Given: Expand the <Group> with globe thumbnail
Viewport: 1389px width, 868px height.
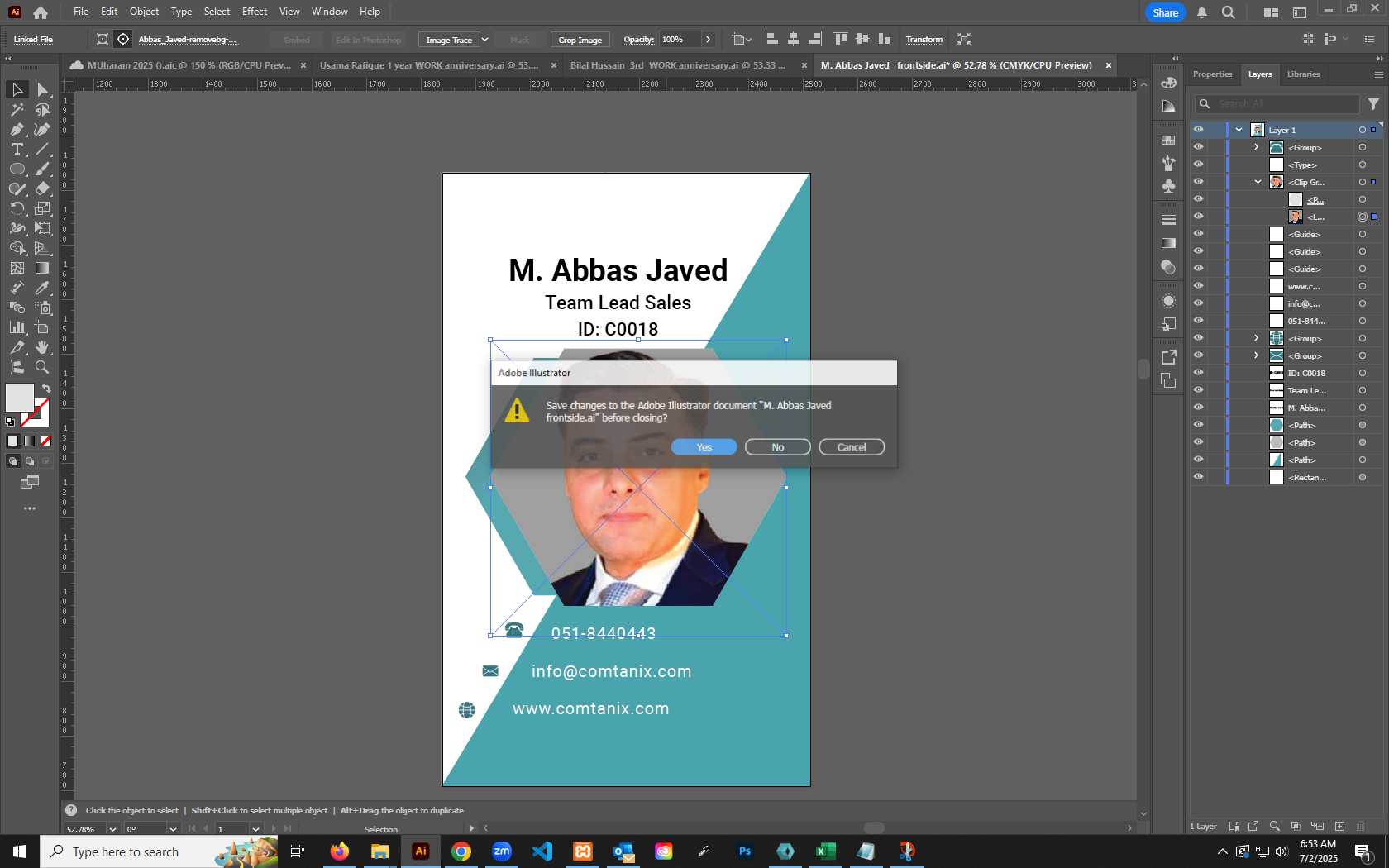Looking at the screenshot, I should [1257, 338].
